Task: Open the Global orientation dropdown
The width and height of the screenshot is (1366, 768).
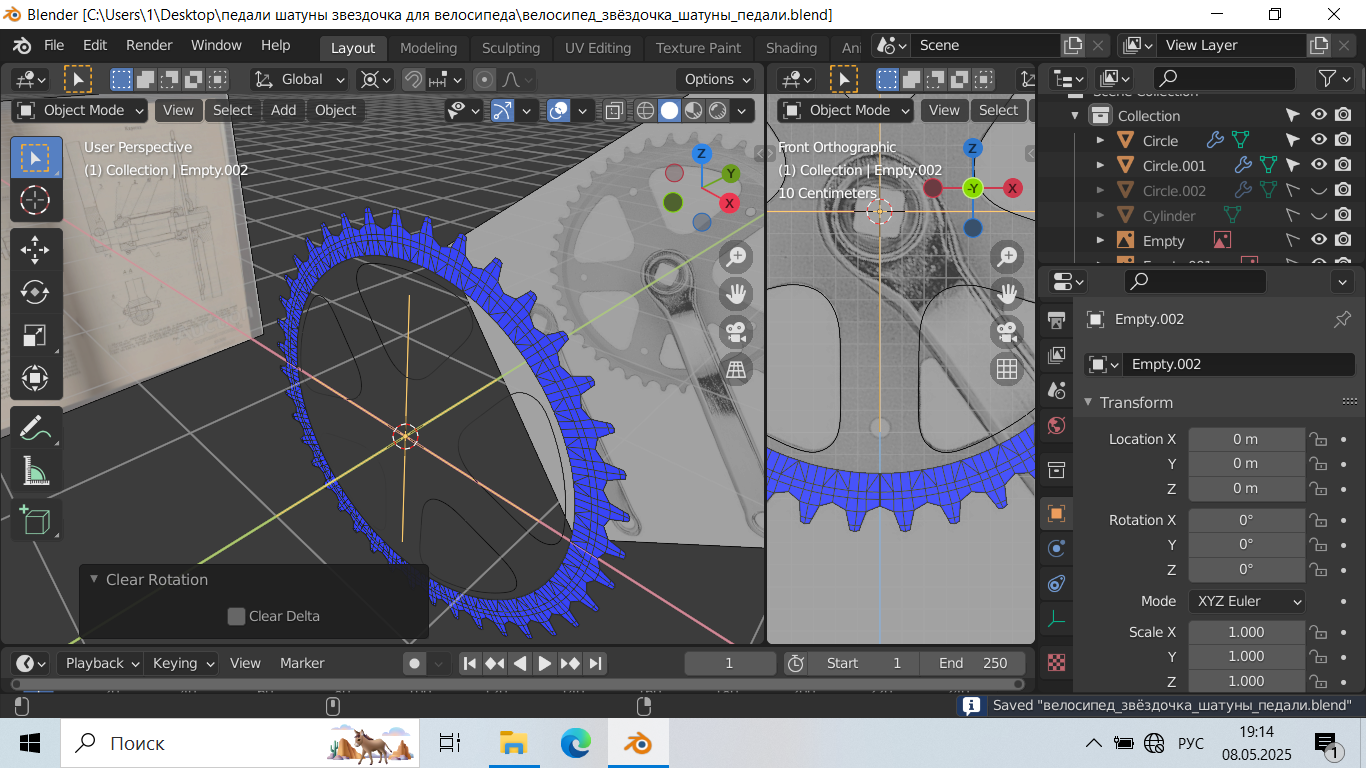Action: pyautogui.click(x=300, y=80)
